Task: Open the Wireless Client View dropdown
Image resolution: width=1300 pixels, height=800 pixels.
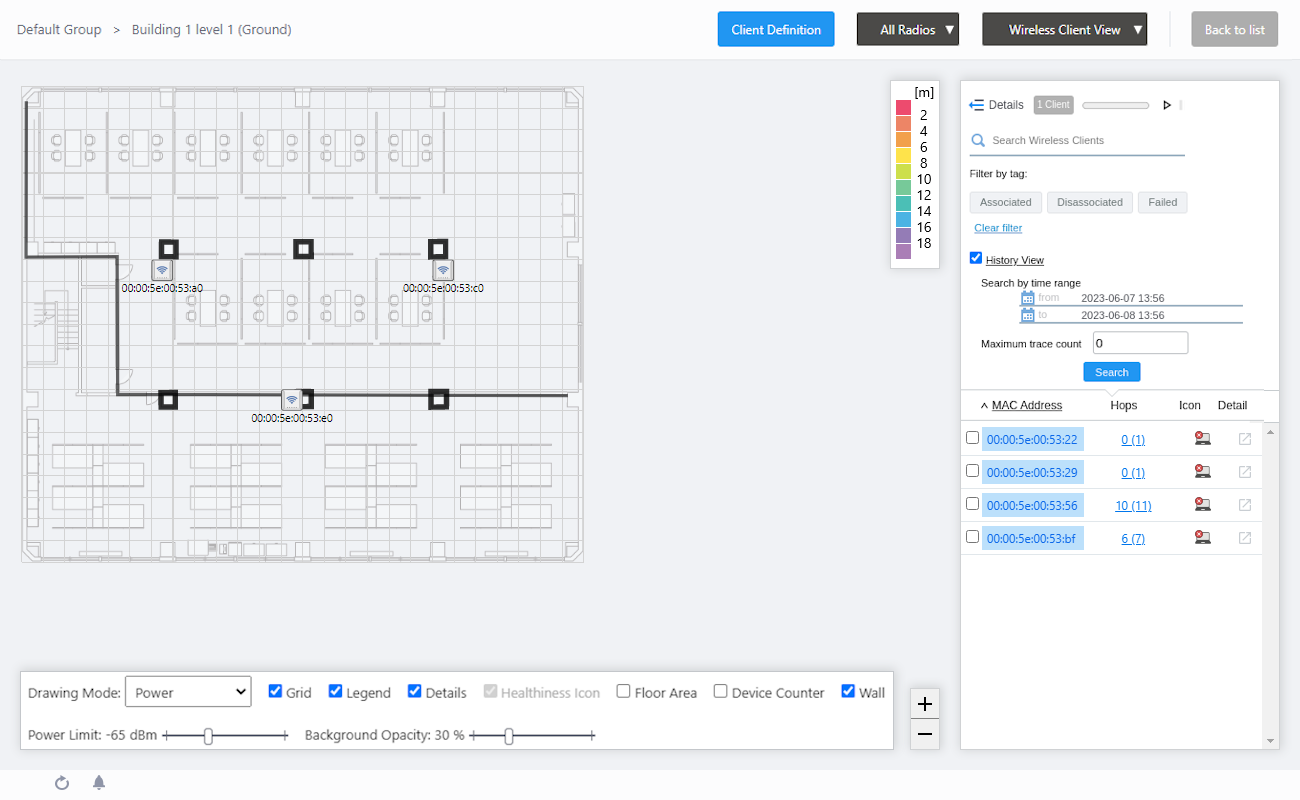Action: 1064,30
